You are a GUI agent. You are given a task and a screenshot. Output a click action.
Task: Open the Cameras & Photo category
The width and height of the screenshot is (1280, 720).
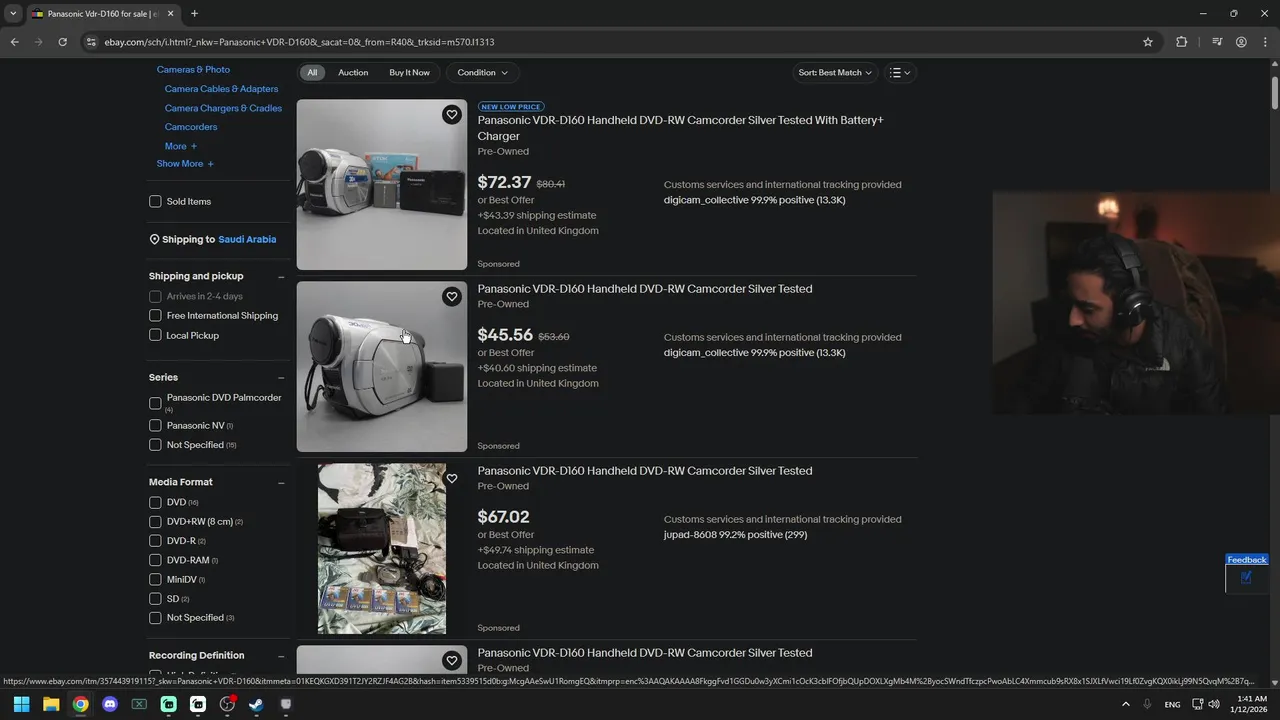[x=193, y=70]
